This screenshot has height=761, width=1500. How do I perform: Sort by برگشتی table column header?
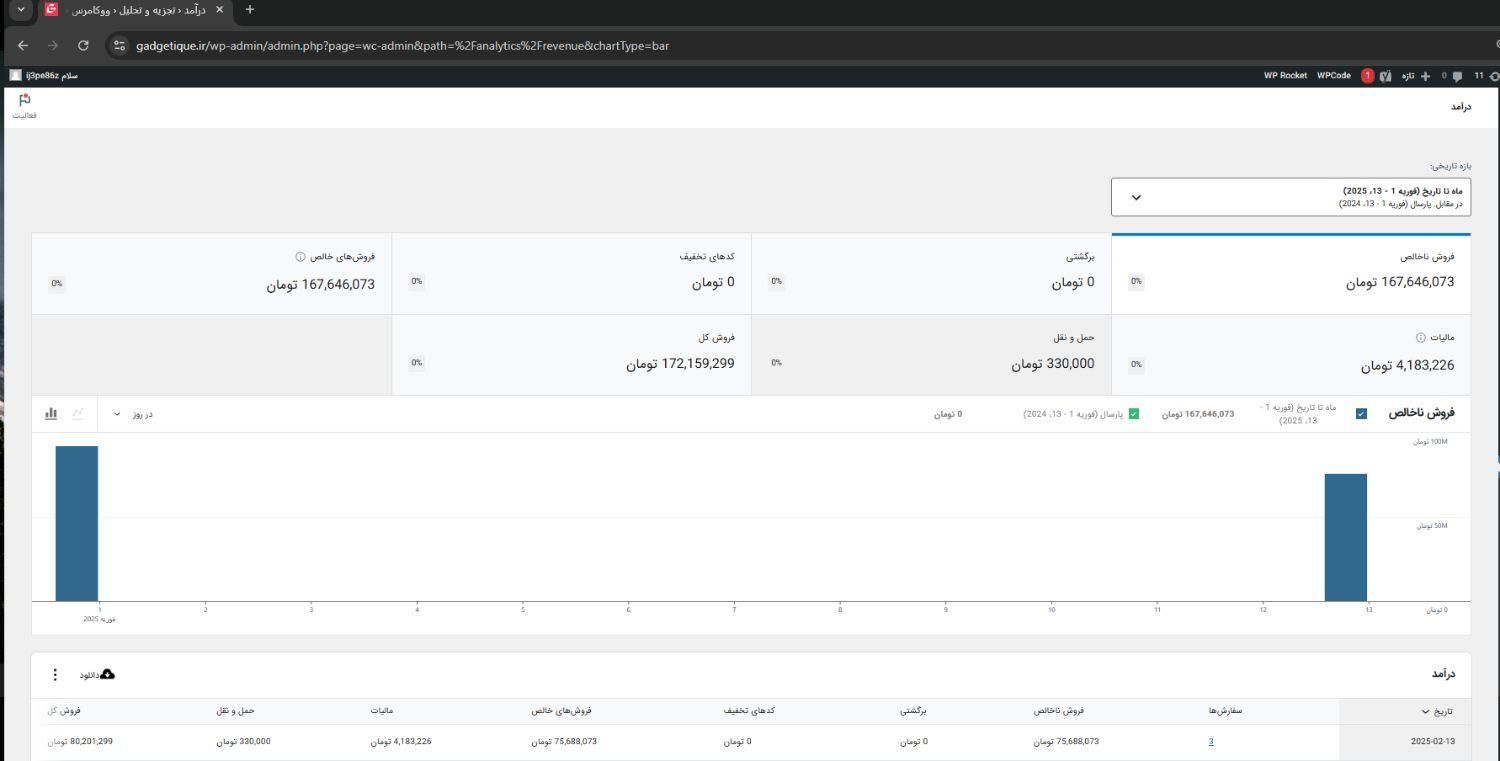[x=913, y=711]
